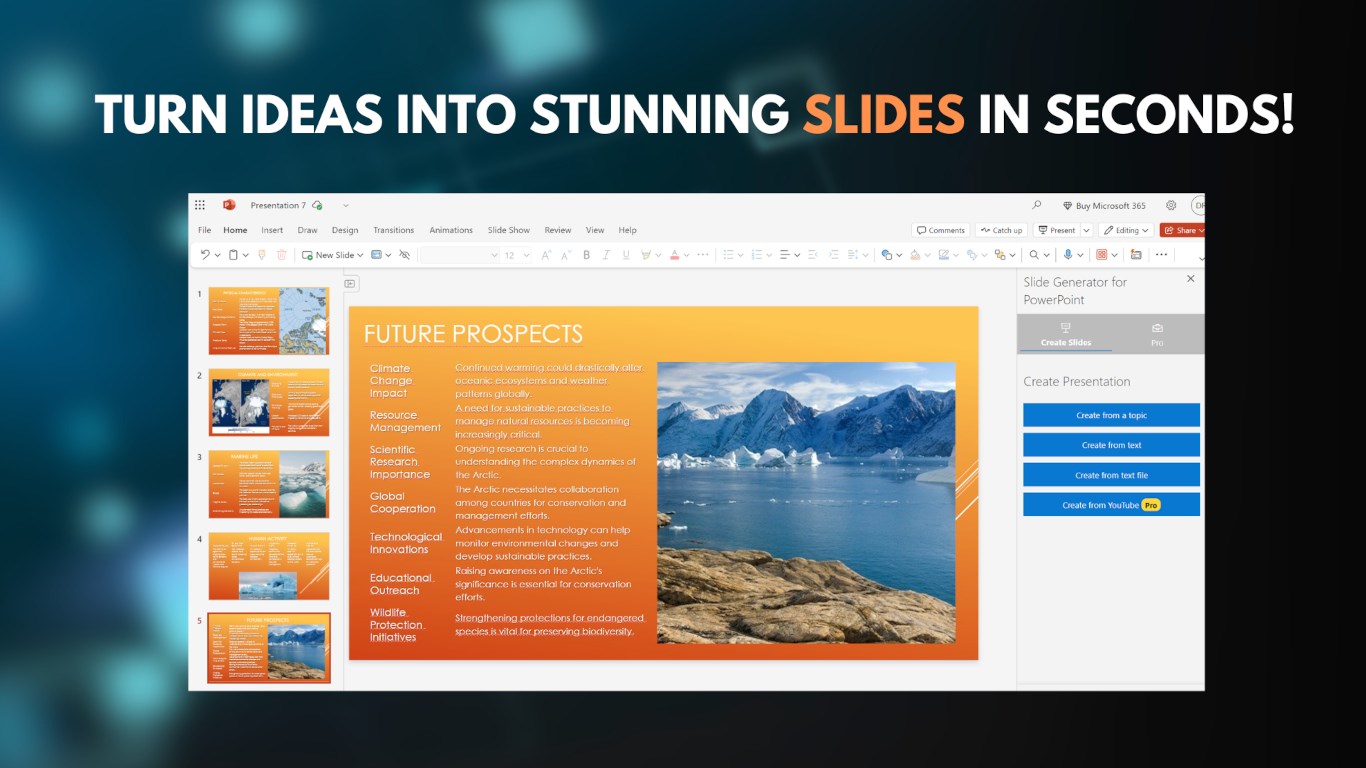Click the Create from text file button
1366x768 pixels.
1111,475
